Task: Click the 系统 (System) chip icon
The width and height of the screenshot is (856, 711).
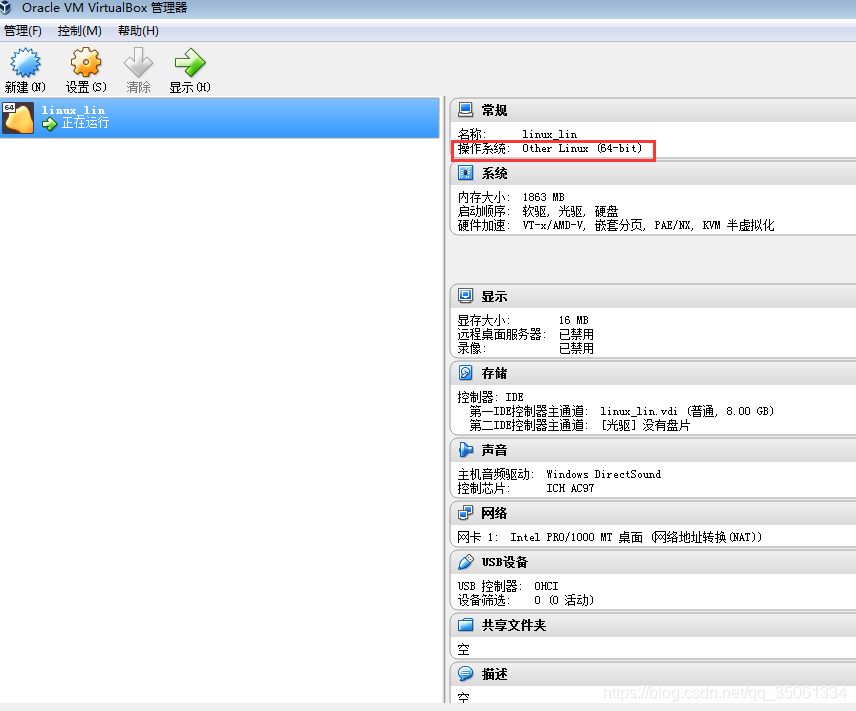Action: pyautogui.click(x=465, y=173)
